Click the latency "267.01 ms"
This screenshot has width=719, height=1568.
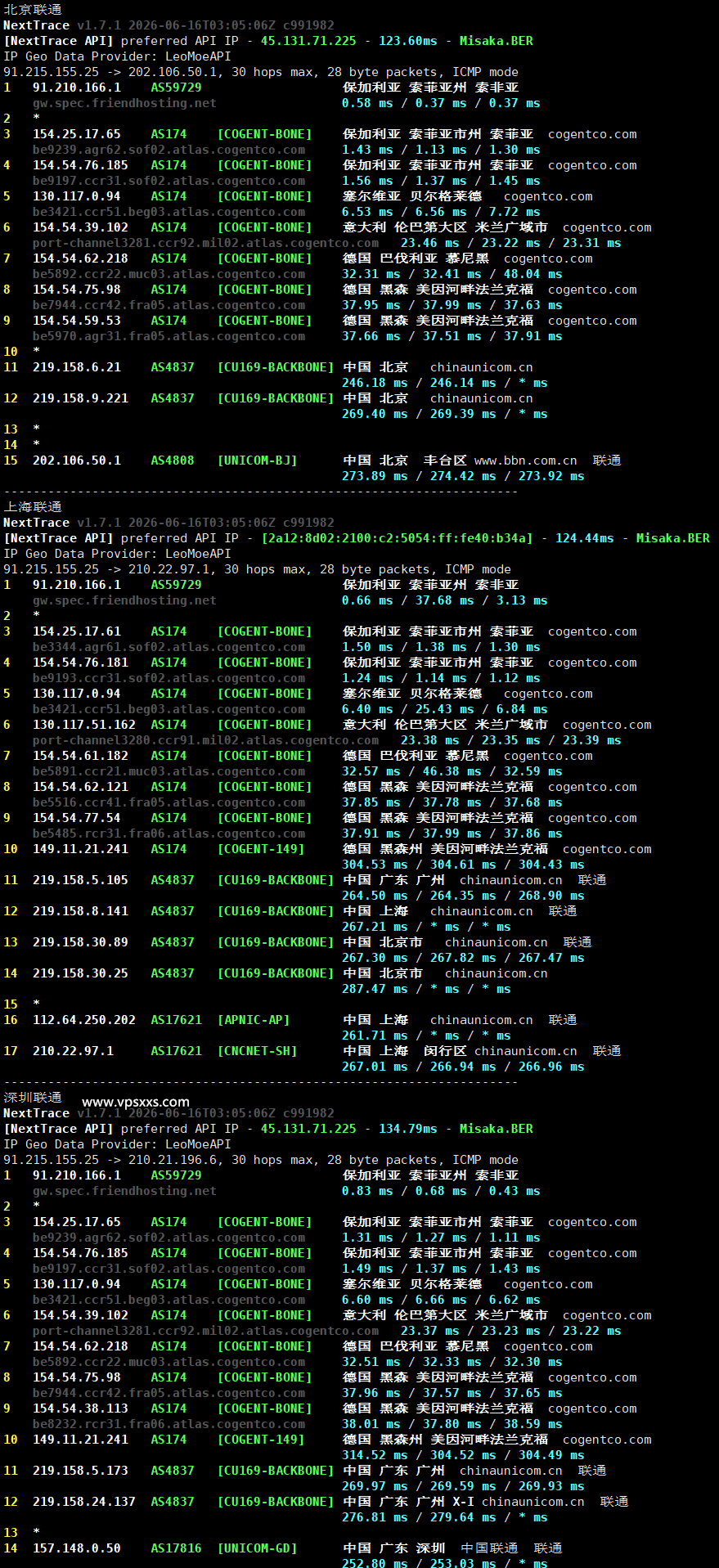[x=375, y=1067]
